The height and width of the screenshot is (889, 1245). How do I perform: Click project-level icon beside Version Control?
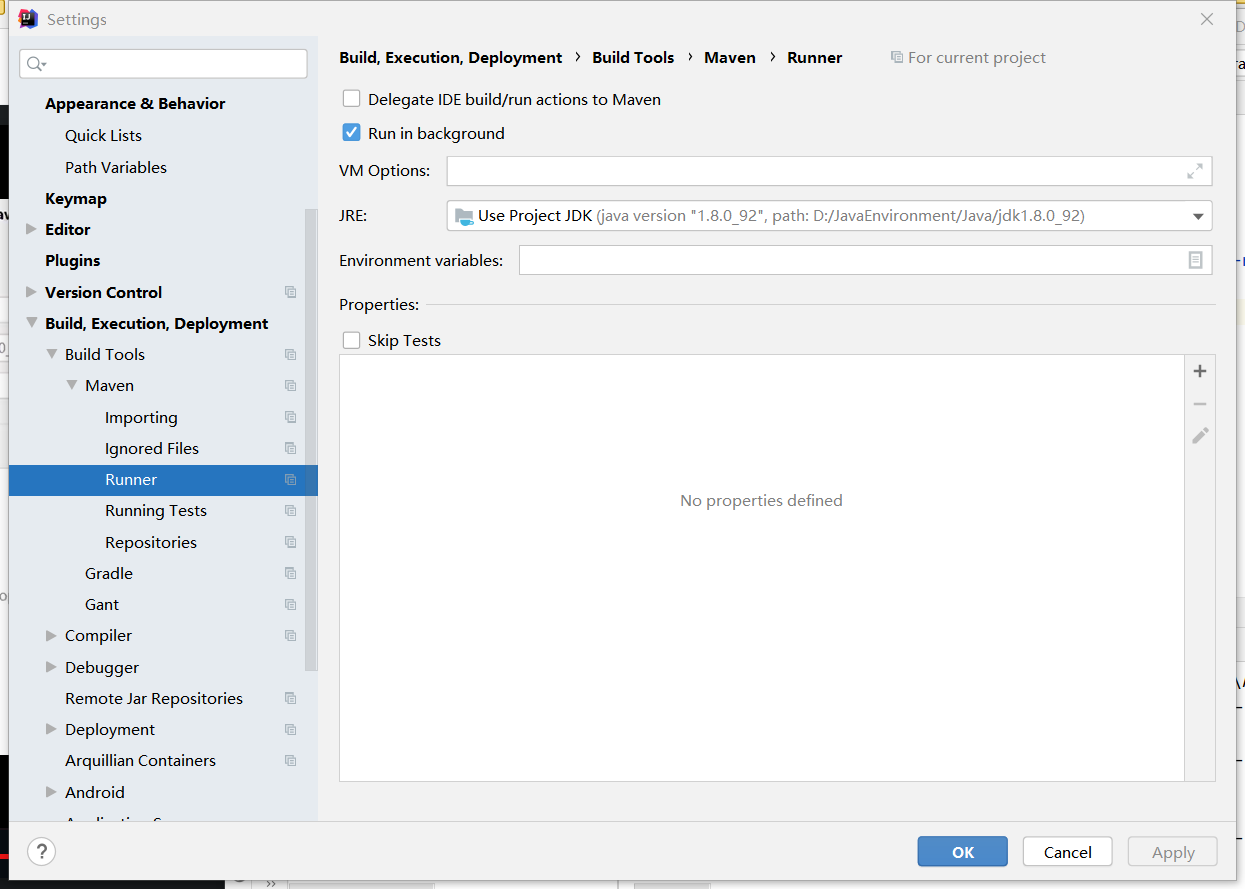click(x=290, y=292)
